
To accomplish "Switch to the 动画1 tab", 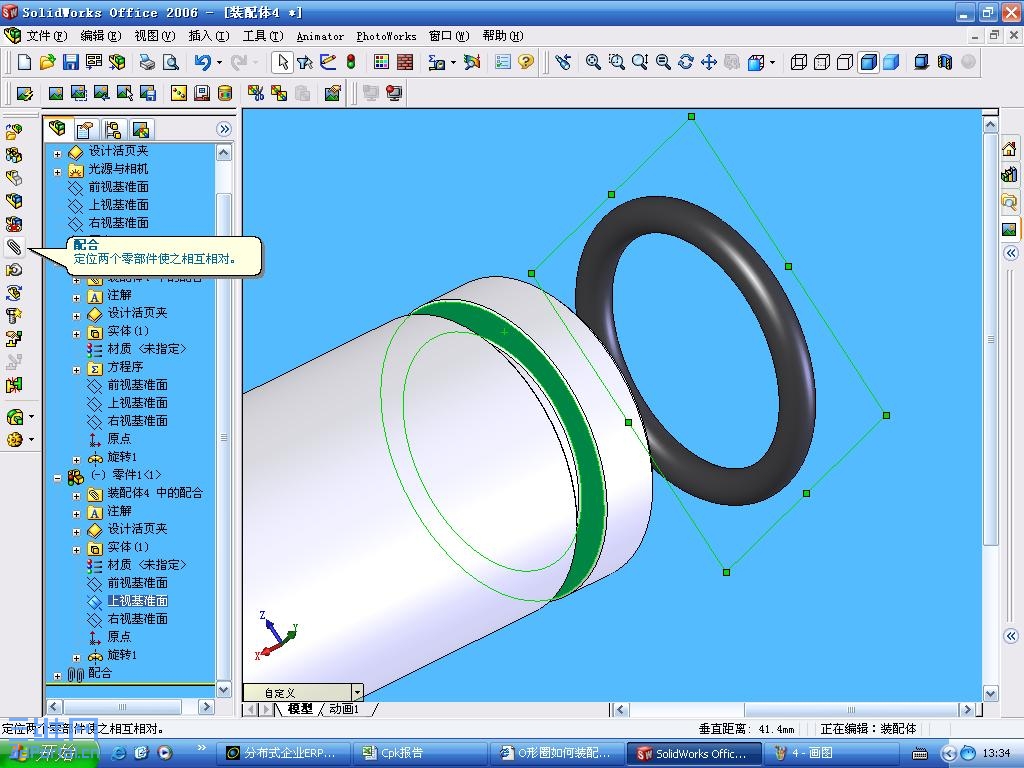I will pos(344,709).
